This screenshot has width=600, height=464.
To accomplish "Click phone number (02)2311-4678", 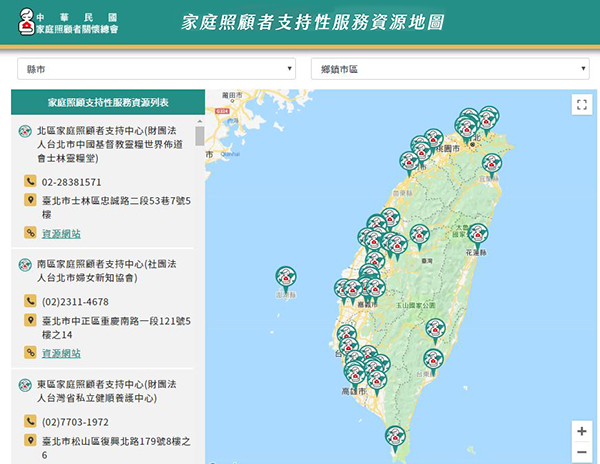I will click(x=75, y=301).
